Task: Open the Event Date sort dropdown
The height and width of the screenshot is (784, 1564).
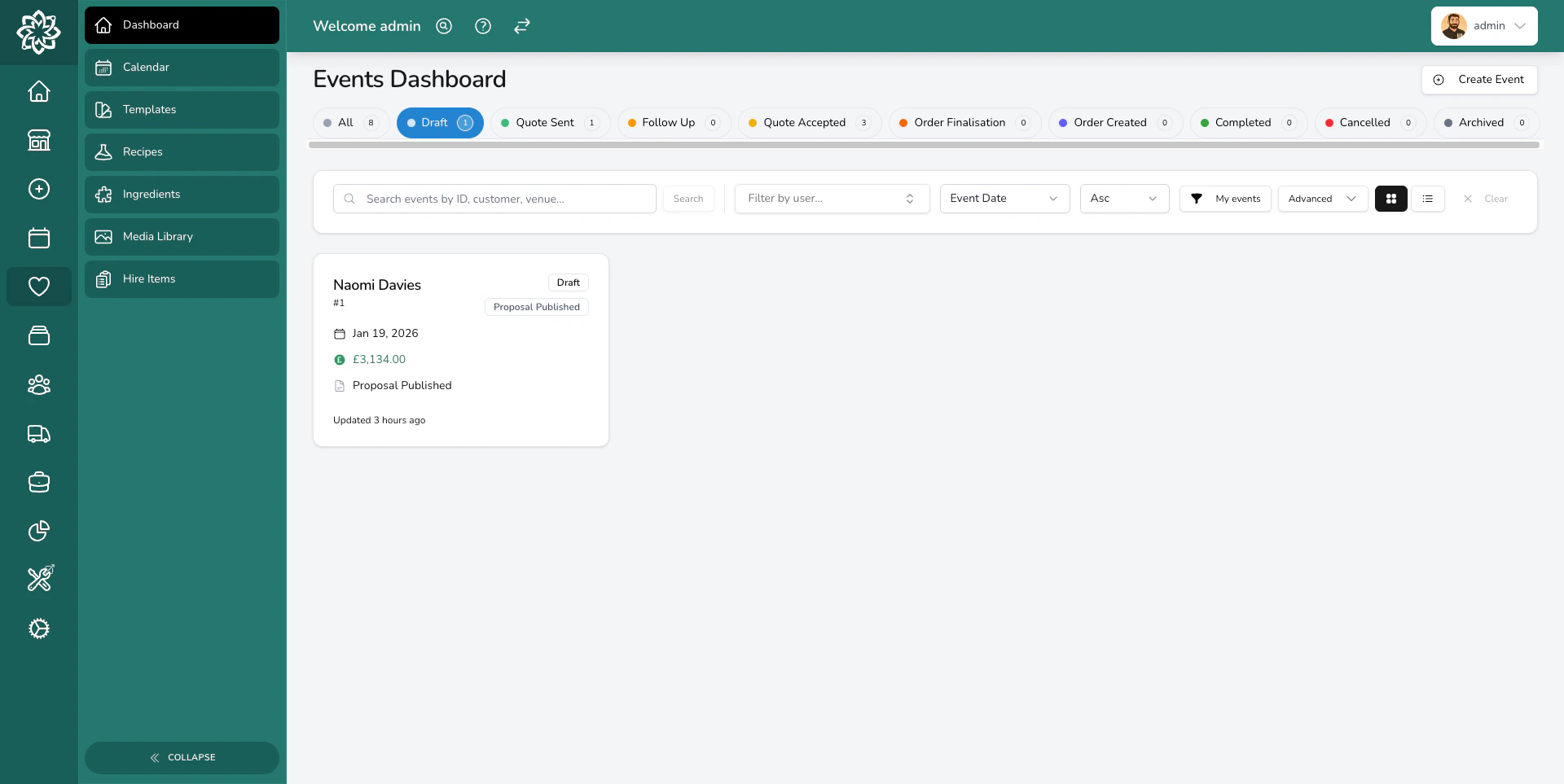Action: tap(1004, 198)
